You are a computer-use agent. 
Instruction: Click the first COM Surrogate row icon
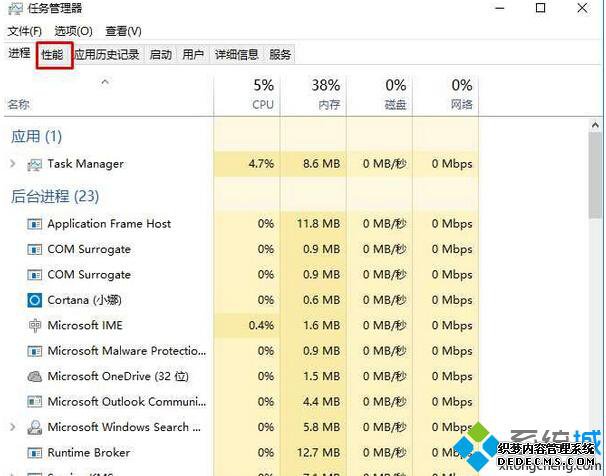34,250
